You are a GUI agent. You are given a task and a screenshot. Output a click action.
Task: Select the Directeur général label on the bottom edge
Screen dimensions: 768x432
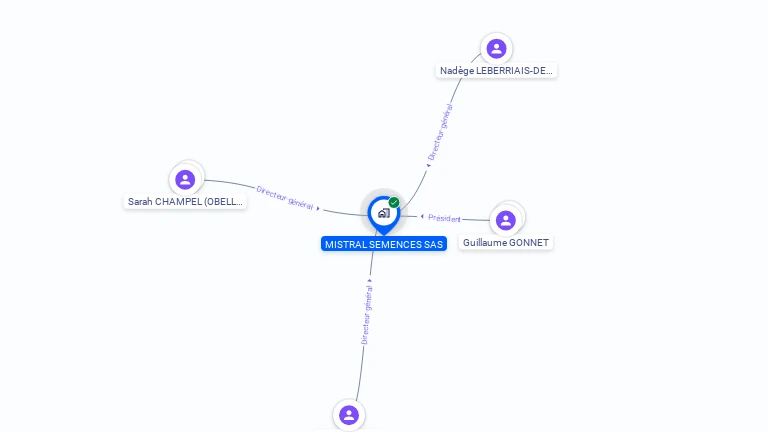click(367, 315)
